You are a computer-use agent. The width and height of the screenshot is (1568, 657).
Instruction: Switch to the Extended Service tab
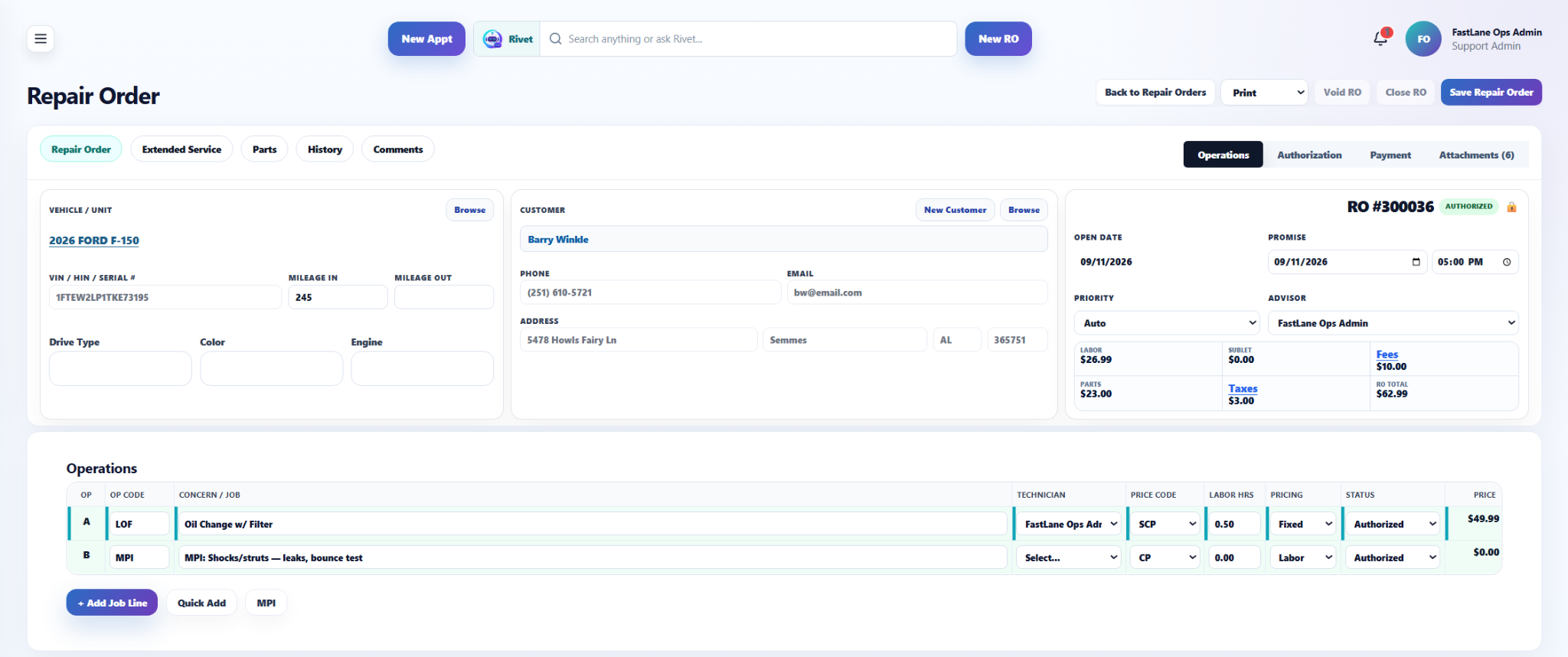click(181, 149)
